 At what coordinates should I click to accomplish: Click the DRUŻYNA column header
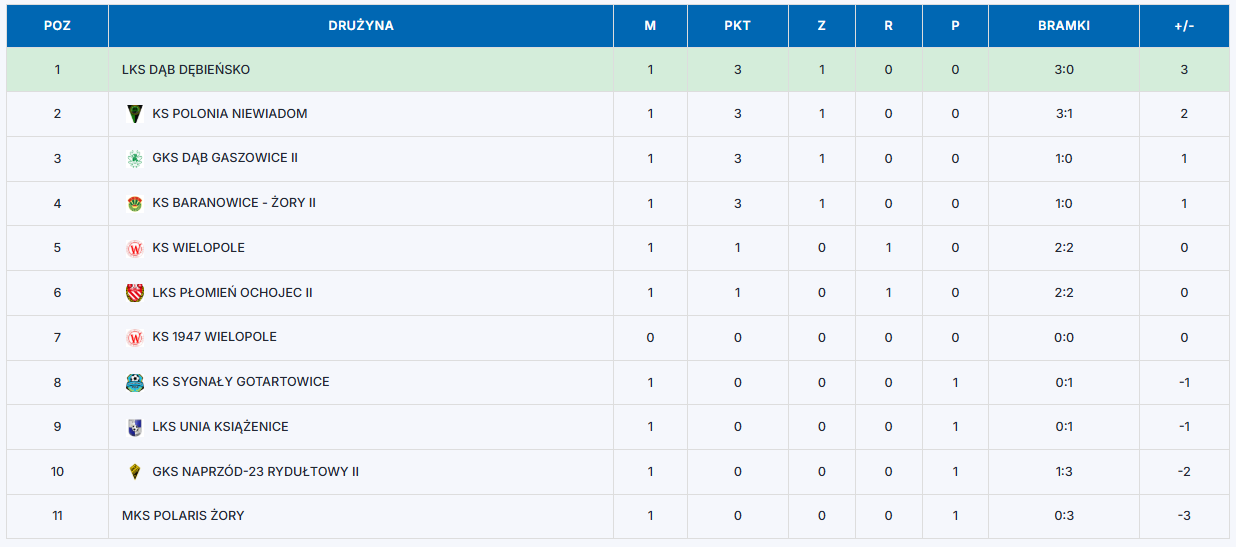tap(361, 26)
